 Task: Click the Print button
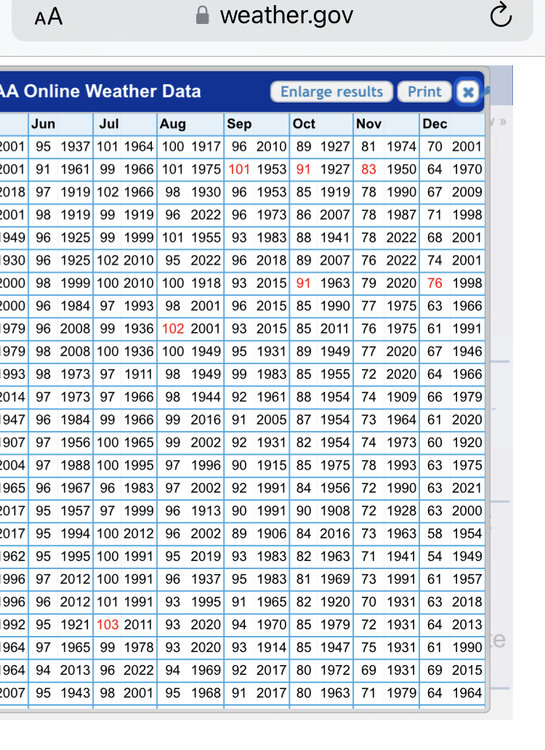click(424, 91)
